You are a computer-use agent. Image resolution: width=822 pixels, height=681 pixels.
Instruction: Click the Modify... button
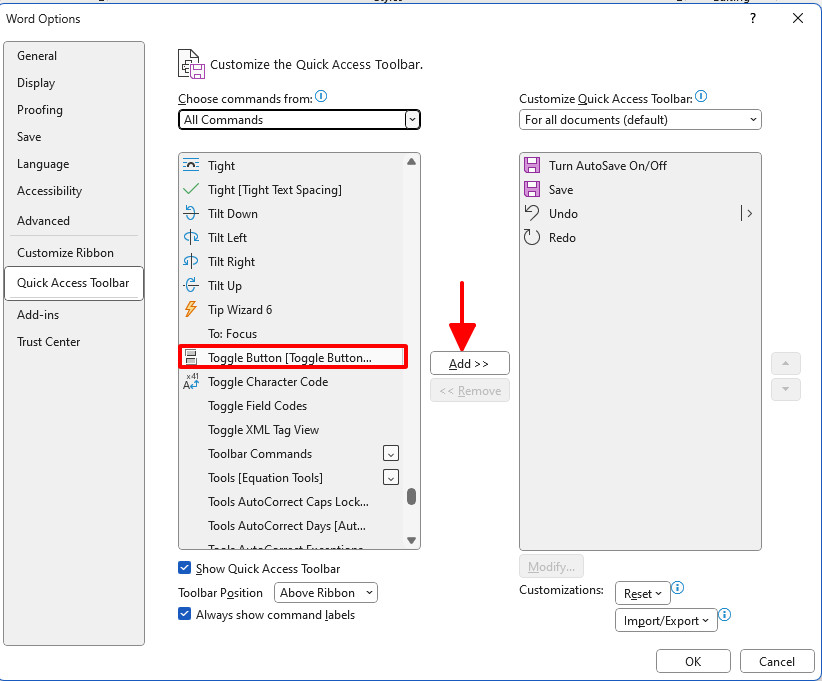point(551,566)
